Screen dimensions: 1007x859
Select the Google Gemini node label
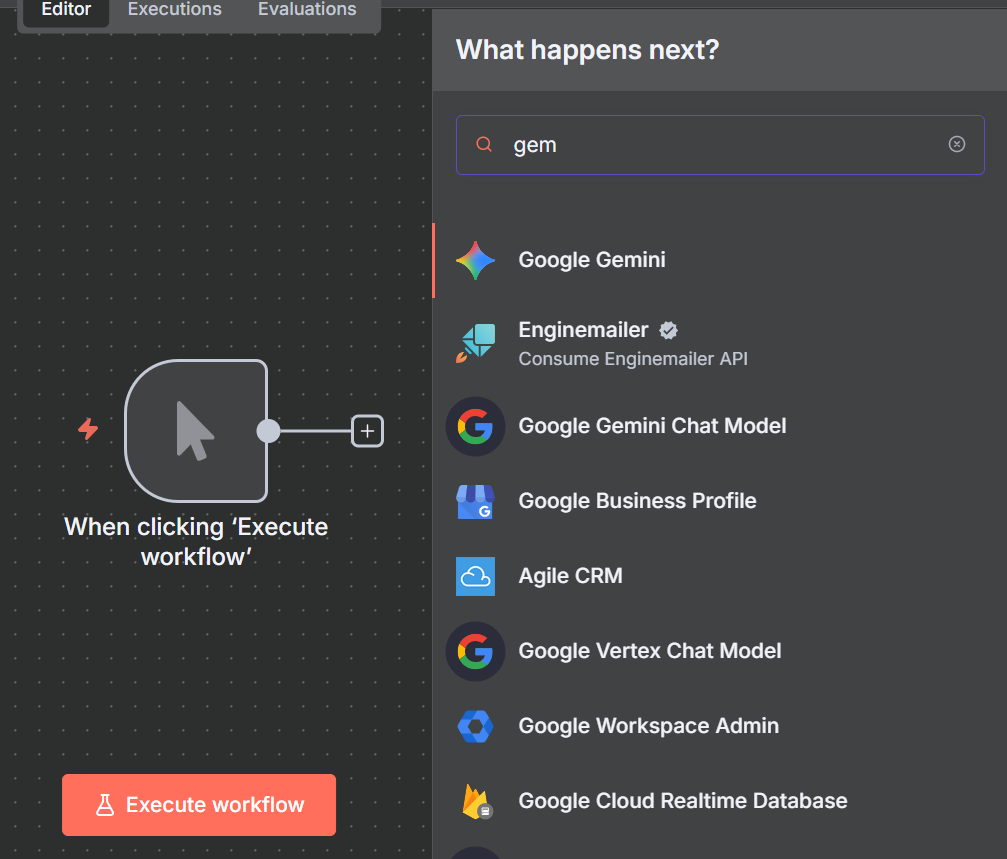click(x=591, y=260)
